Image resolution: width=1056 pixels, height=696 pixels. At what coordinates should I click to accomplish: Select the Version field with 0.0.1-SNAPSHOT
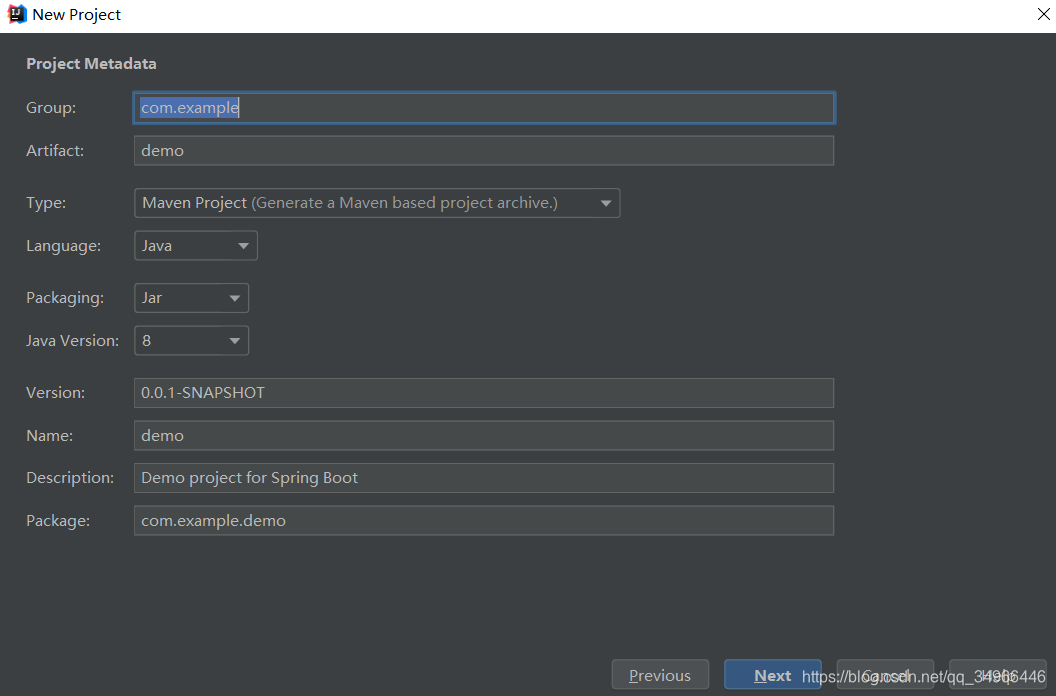coord(484,393)
